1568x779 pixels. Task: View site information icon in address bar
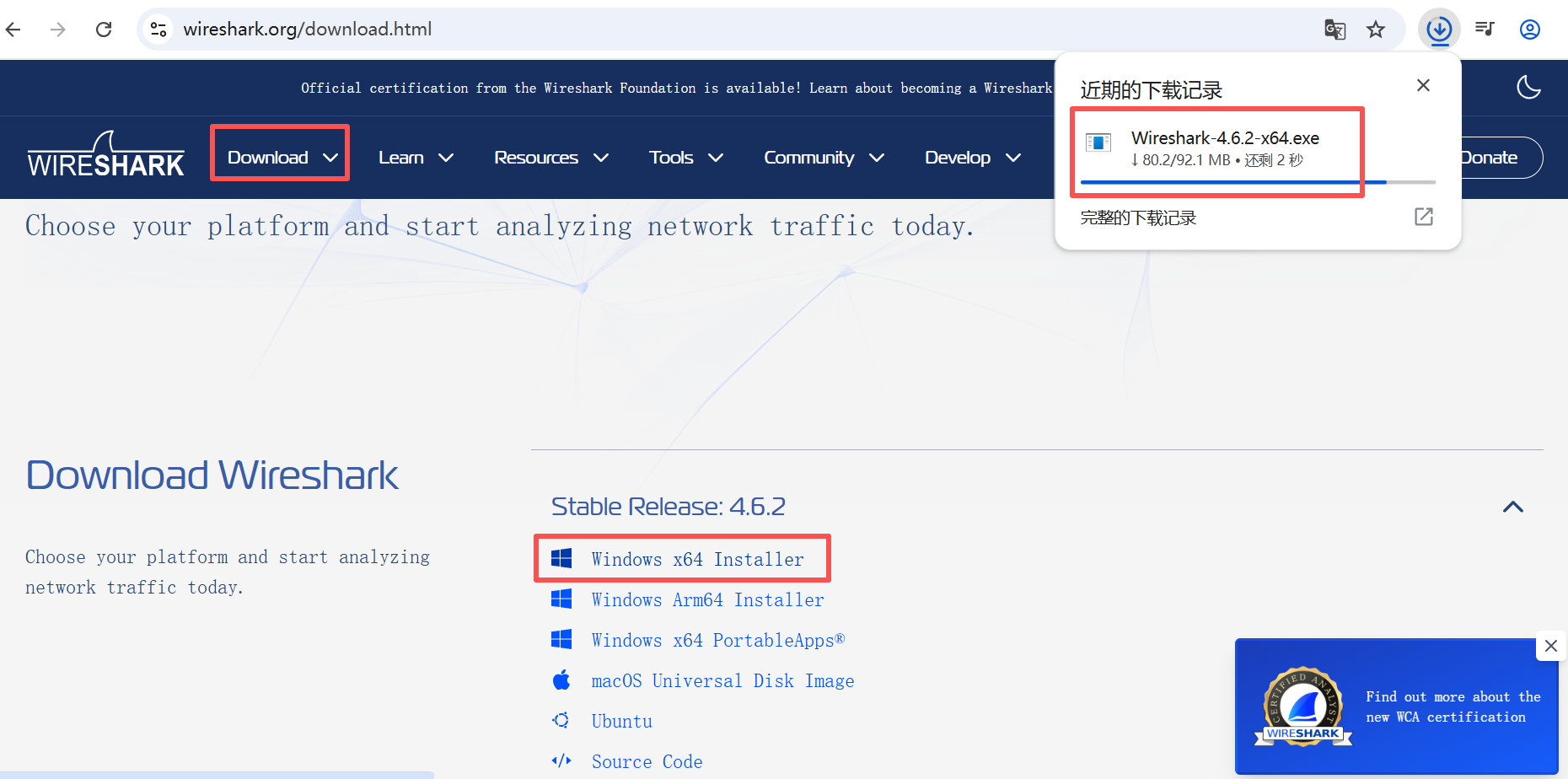click(x=158, y=30)
